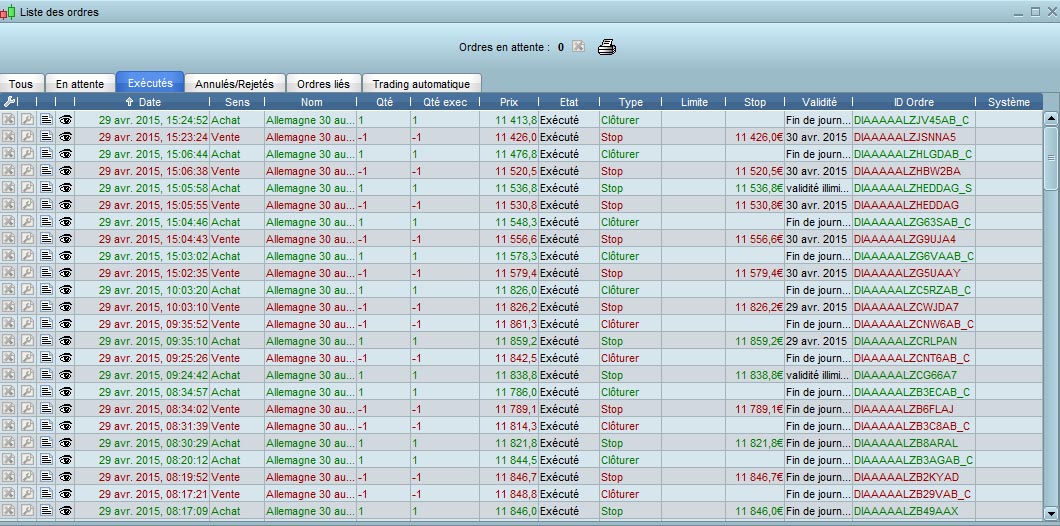The image size is (1060, 526).
Task: Print the orders list with the printer icon
Action: pyautogui.click(x=607, y=47)
